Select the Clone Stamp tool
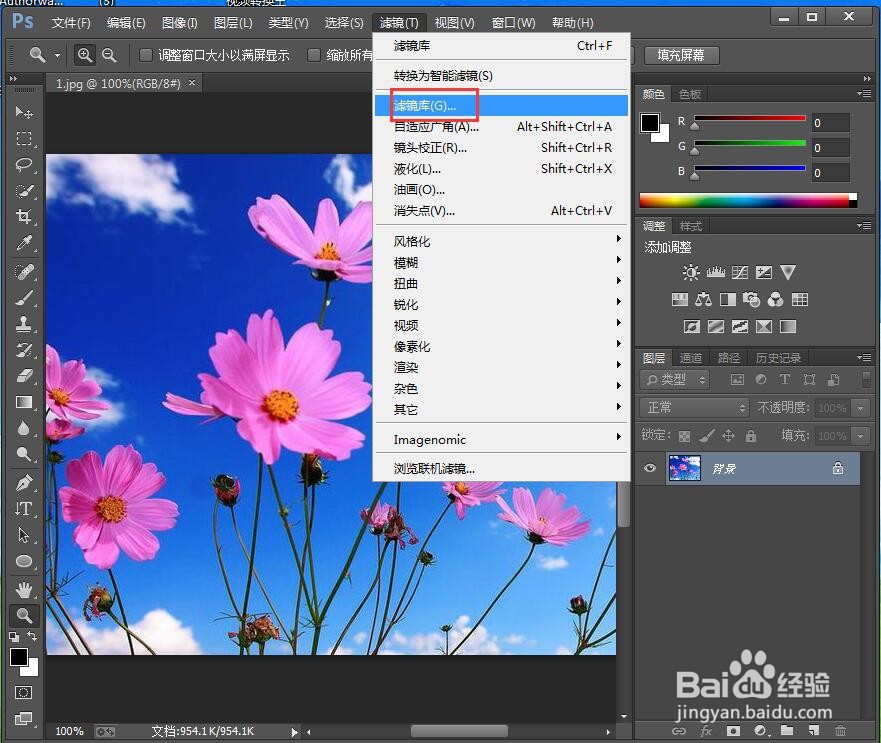 [24, 324]
